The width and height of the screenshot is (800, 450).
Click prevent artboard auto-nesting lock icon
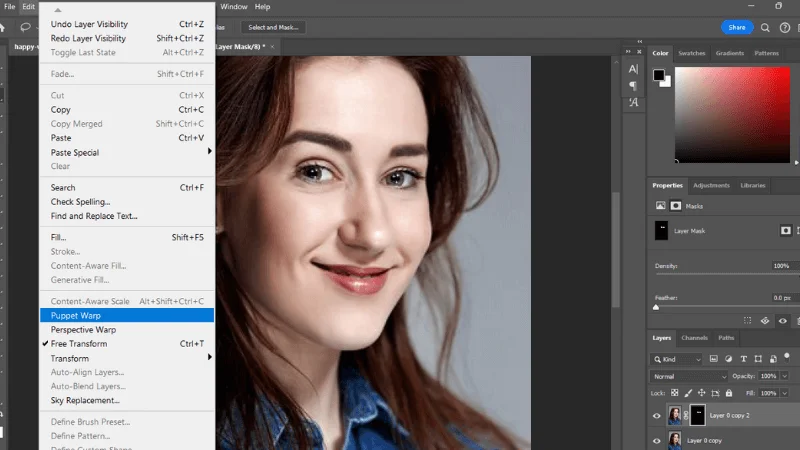715,393
